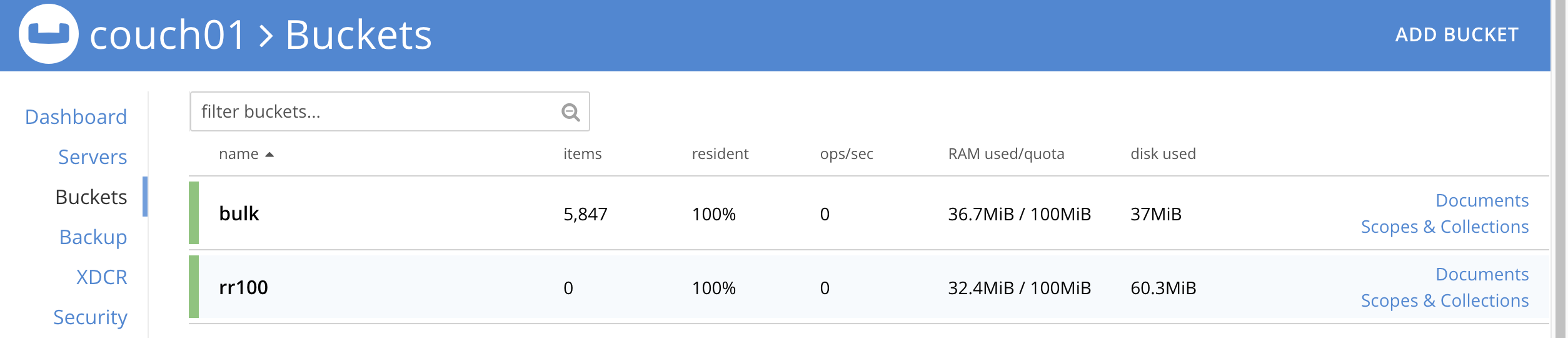The height and width of the screenshot is (338, 1568).
Task: Select Buckets in the sidebar
Action: click(91, 197)
